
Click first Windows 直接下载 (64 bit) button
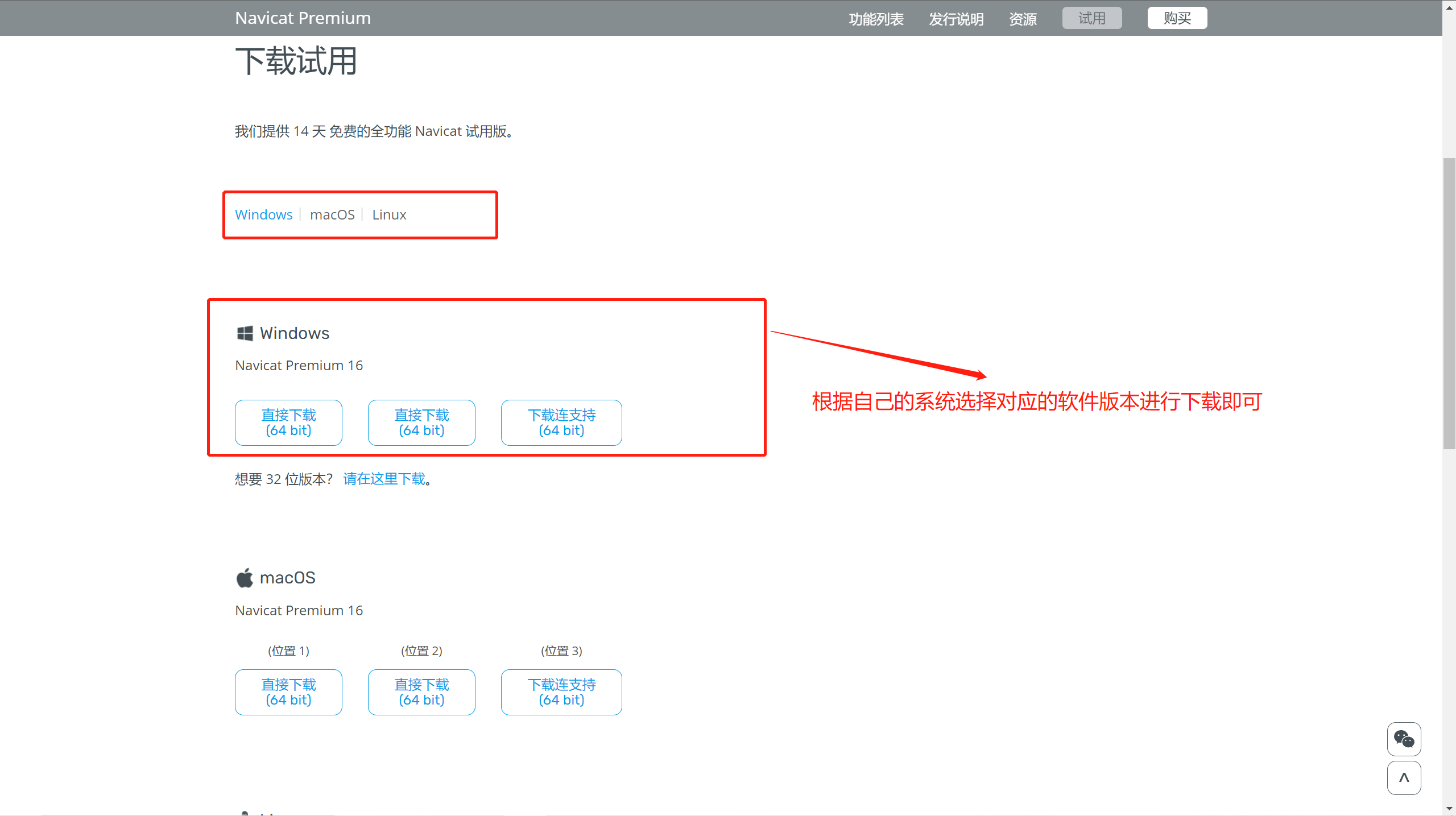[x=288, y=423]
